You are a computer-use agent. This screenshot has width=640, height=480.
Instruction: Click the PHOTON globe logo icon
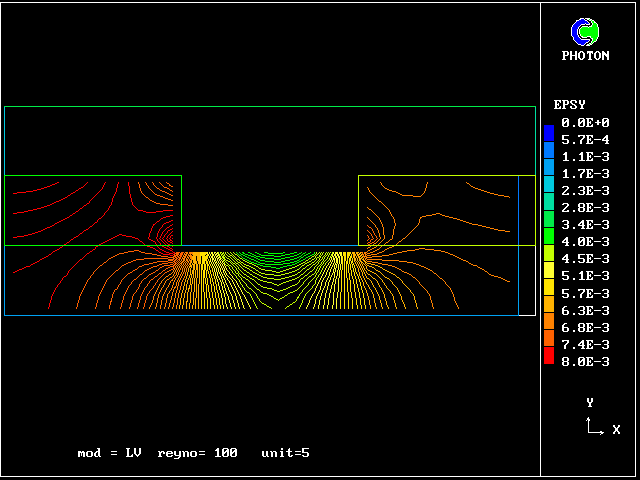pos(584,32)
